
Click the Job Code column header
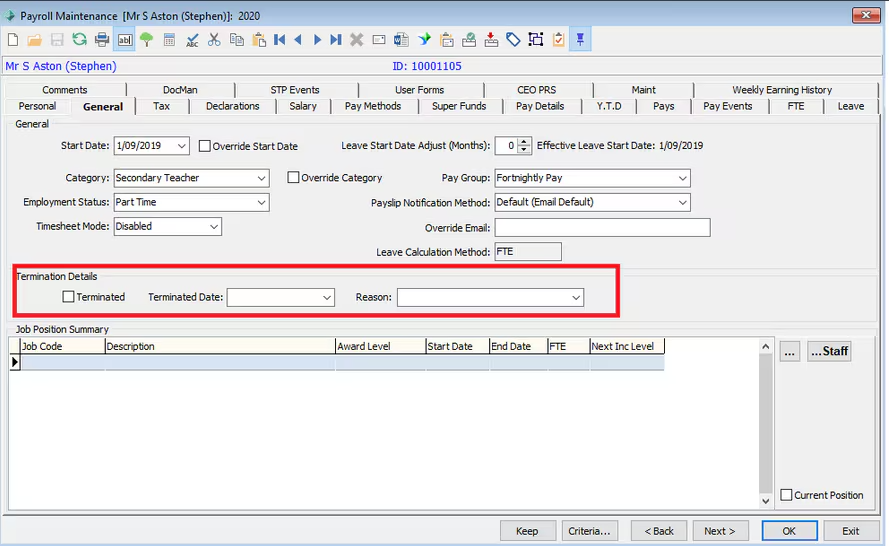click(x=62, y=346)
